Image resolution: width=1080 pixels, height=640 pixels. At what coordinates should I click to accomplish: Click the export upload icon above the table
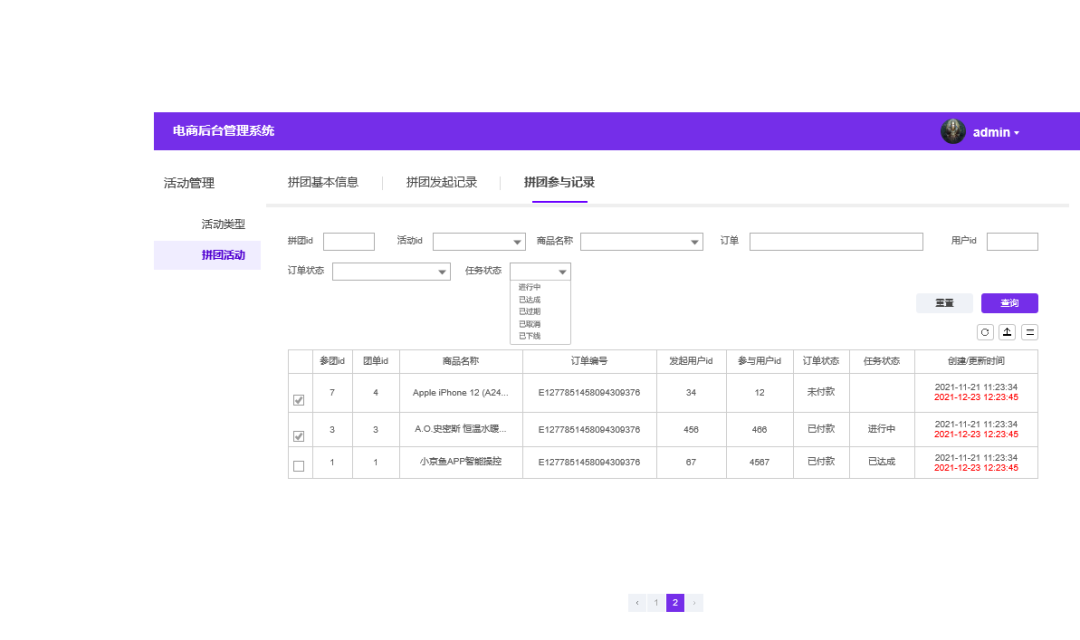[1007, 332]
